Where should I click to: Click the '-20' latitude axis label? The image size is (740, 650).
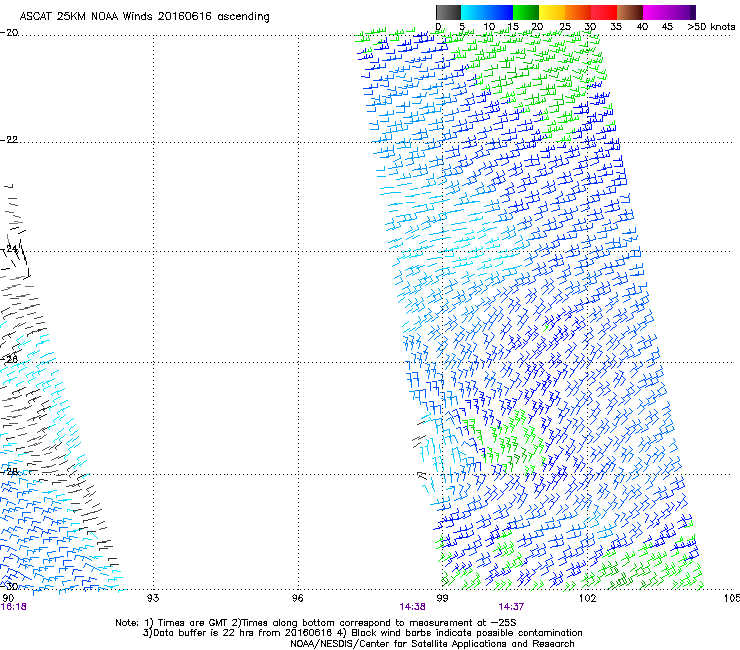coord(9,33)
